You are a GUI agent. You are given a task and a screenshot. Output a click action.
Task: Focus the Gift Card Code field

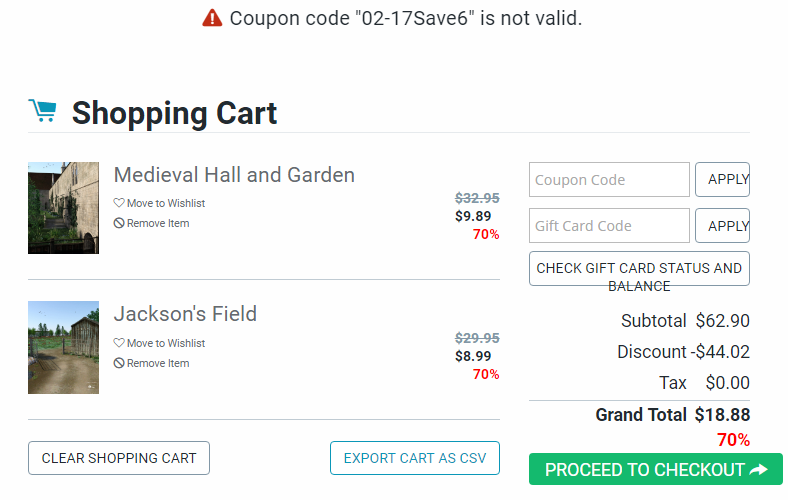[x=609, y=226]
